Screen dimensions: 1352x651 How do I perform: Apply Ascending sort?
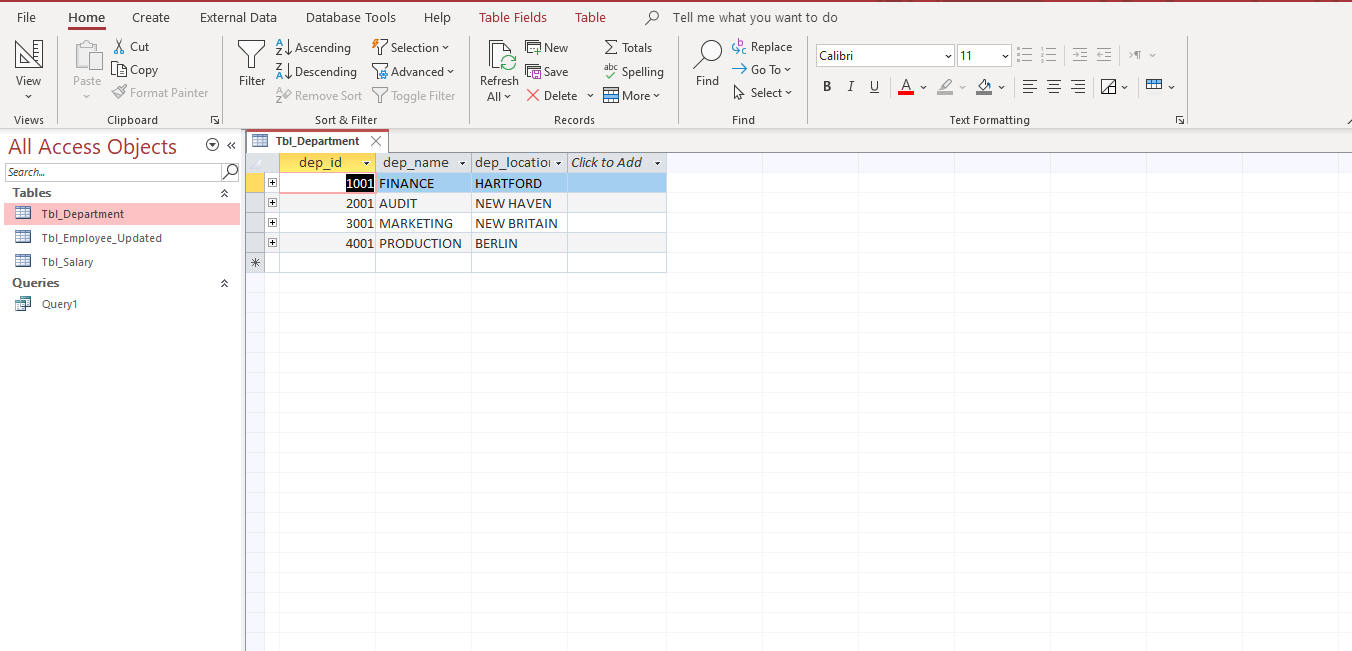pyautogui.click(x=314, y=46)
